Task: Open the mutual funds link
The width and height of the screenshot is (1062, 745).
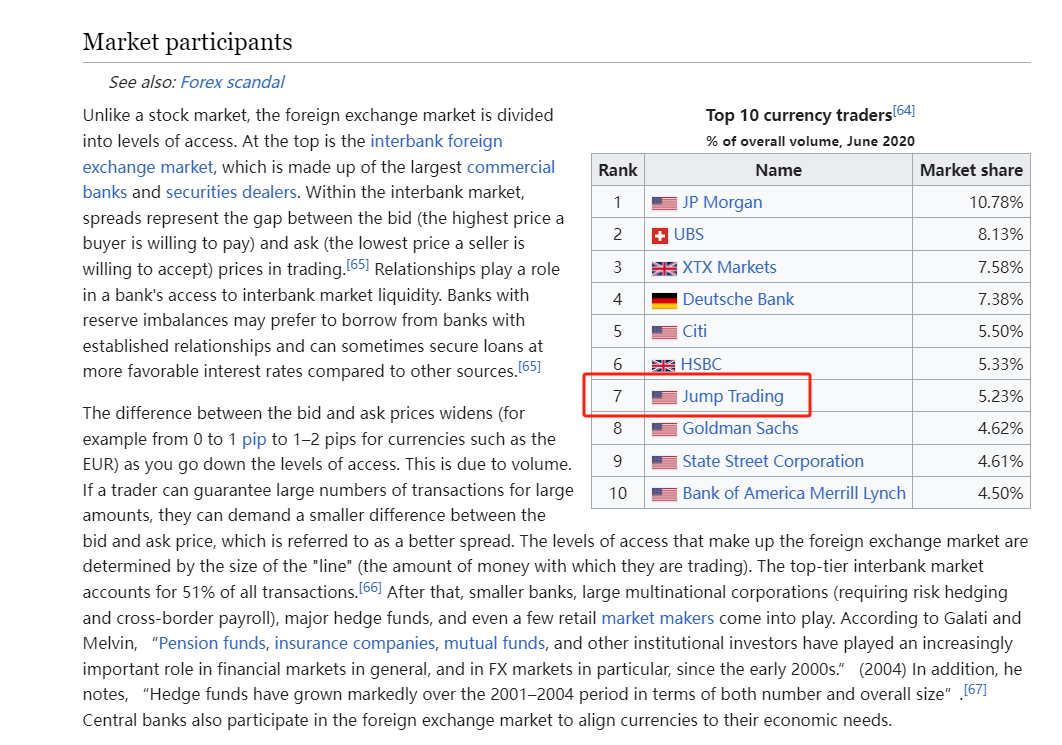Action: 494,643
